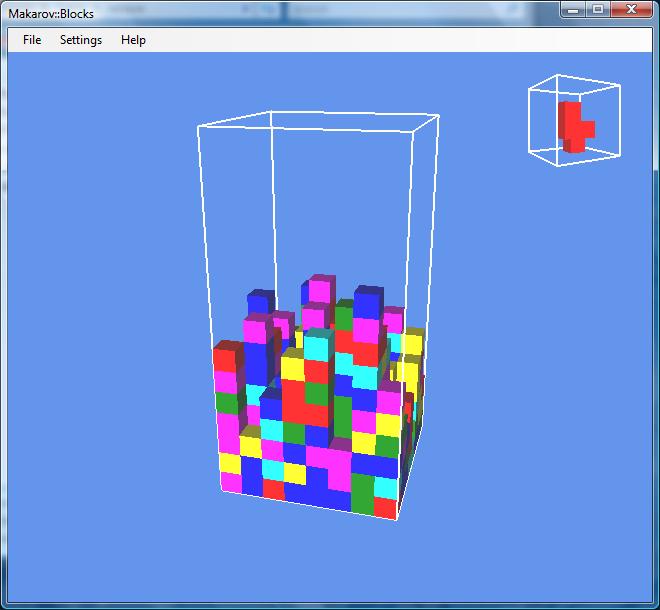Click the Makarov::Blocks title text
Viewport: 660px width, 610px height.
51,14
